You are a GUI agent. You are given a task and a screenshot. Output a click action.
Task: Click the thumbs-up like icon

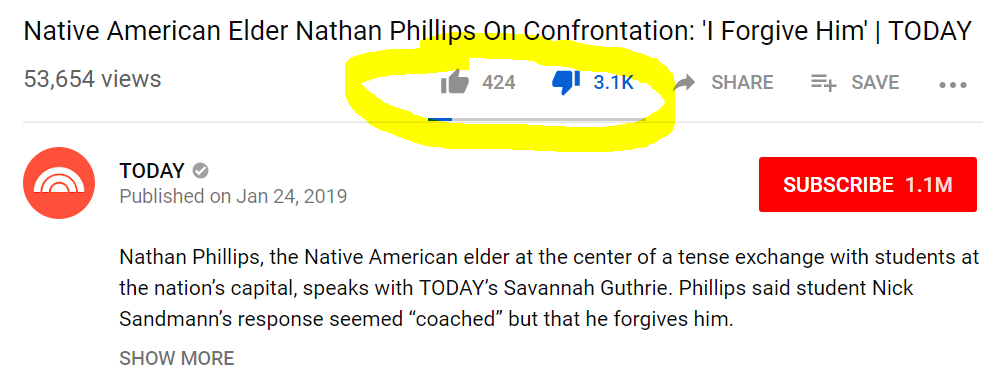455,83
